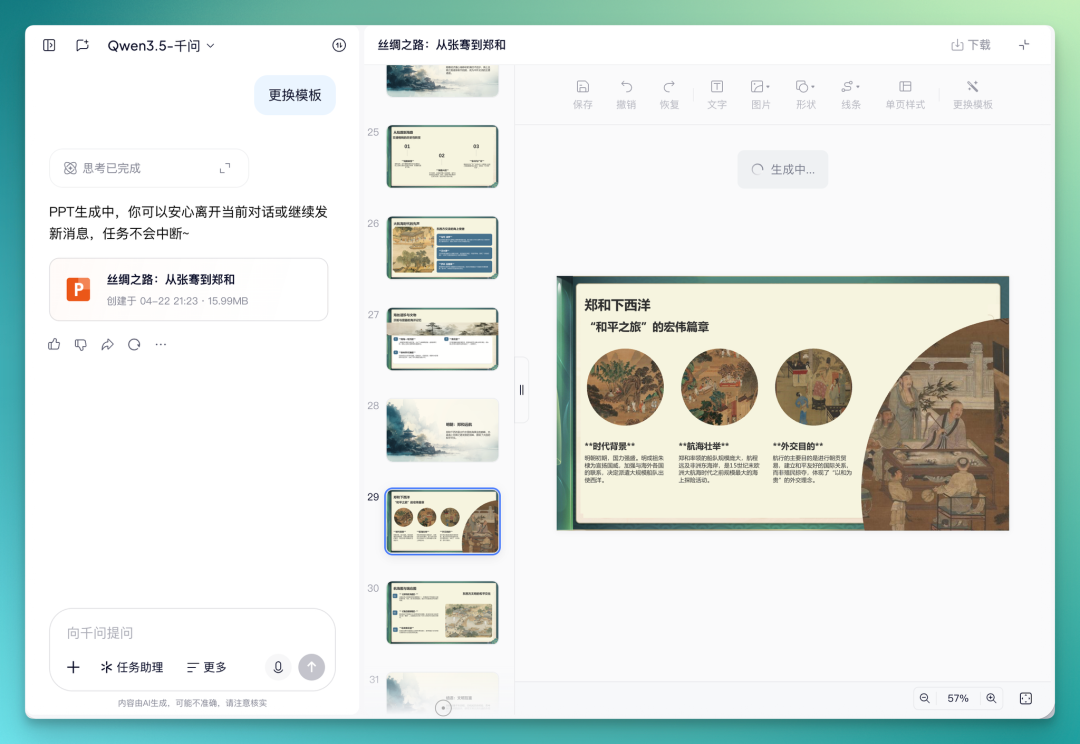Open 单页样式 single page style
Screen dimensions: 1080x744
pyautogui.click(x=905, y=94)
